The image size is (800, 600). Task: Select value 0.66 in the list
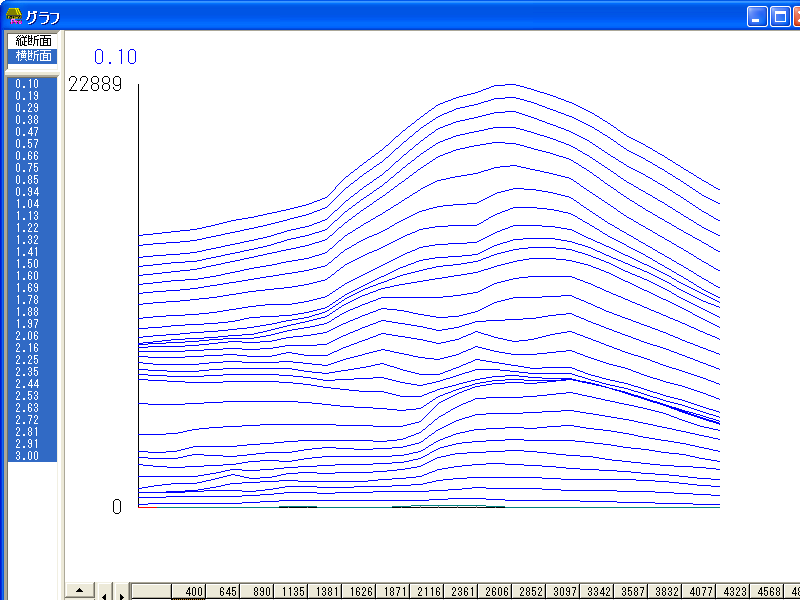tap(33, 156)
